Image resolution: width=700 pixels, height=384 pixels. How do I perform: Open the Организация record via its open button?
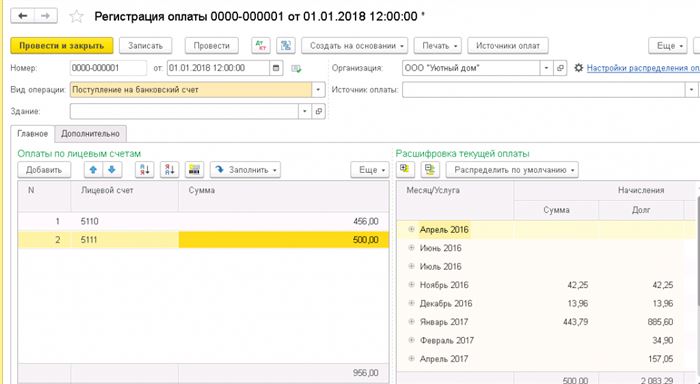tap(560, 68)
